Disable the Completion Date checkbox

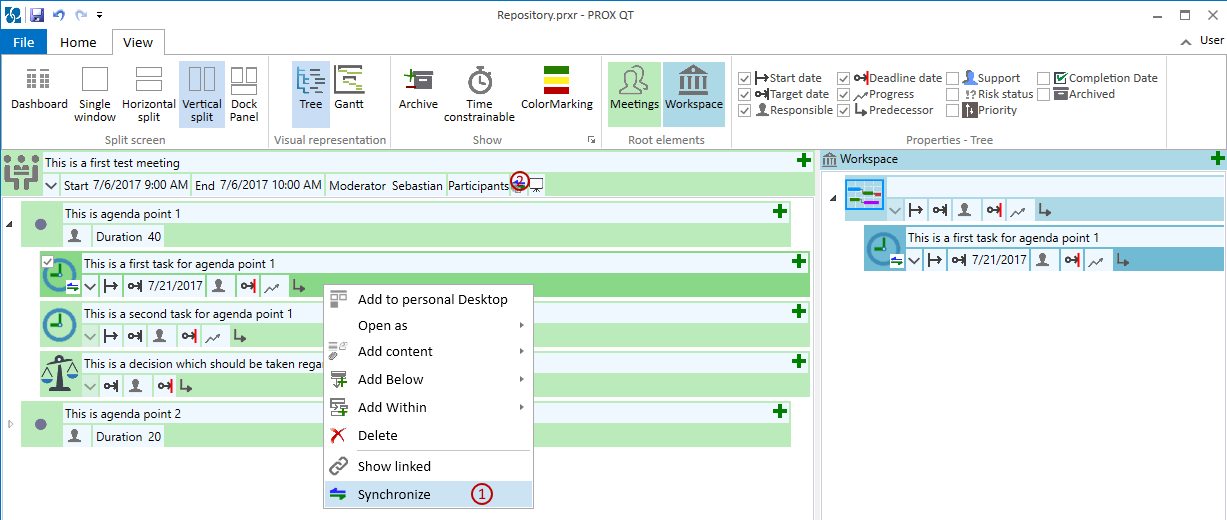pyautogui.click(x=1044, y=78)
